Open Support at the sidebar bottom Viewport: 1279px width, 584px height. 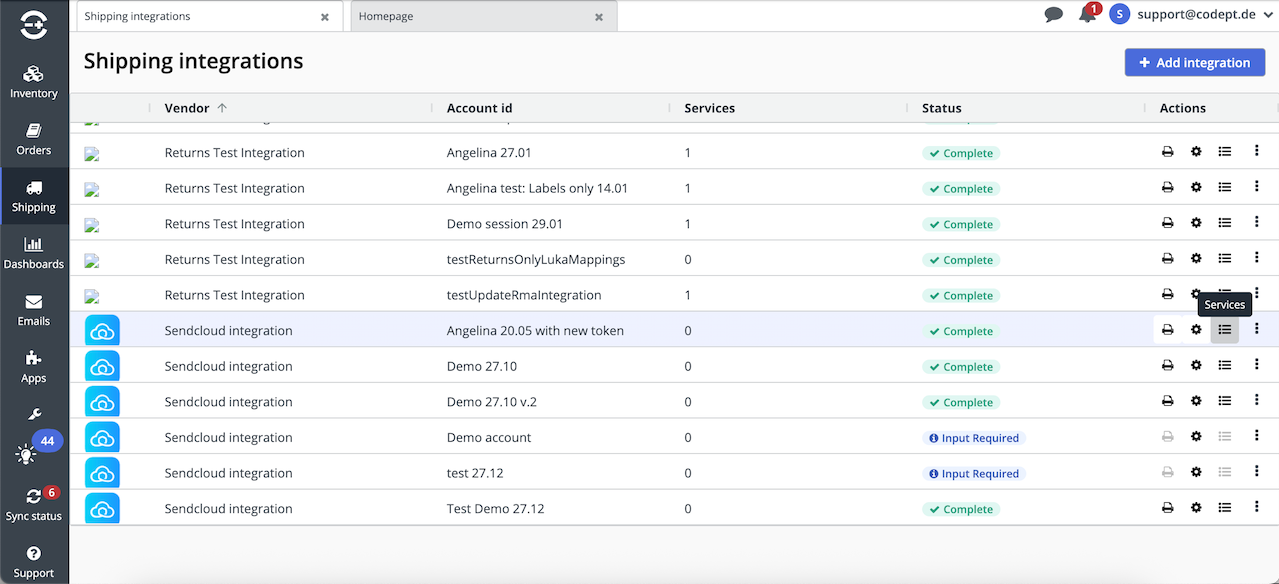34,563
